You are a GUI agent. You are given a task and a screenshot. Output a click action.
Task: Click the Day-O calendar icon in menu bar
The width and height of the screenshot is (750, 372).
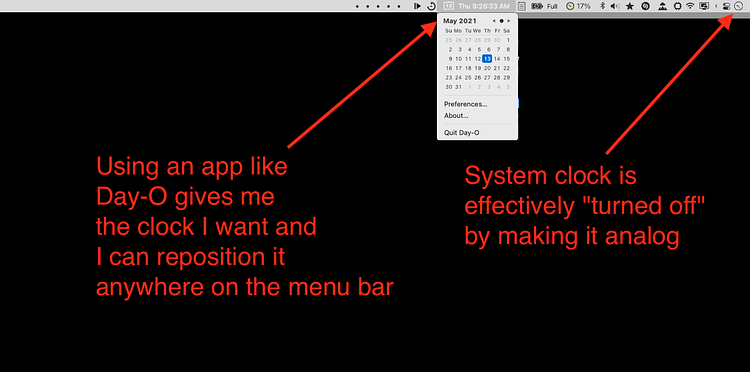(x=448, y=6)
